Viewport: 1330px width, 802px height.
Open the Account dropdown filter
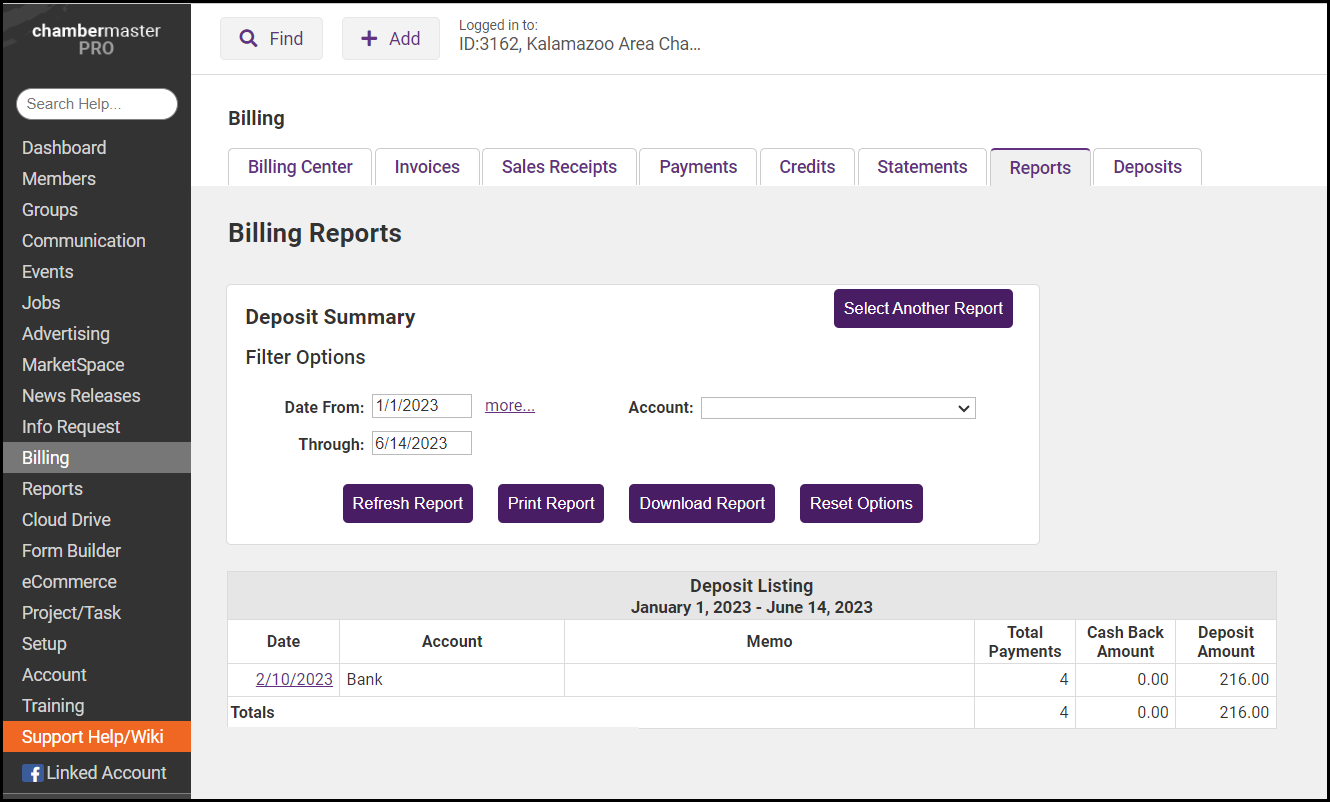tap(837, 408)
